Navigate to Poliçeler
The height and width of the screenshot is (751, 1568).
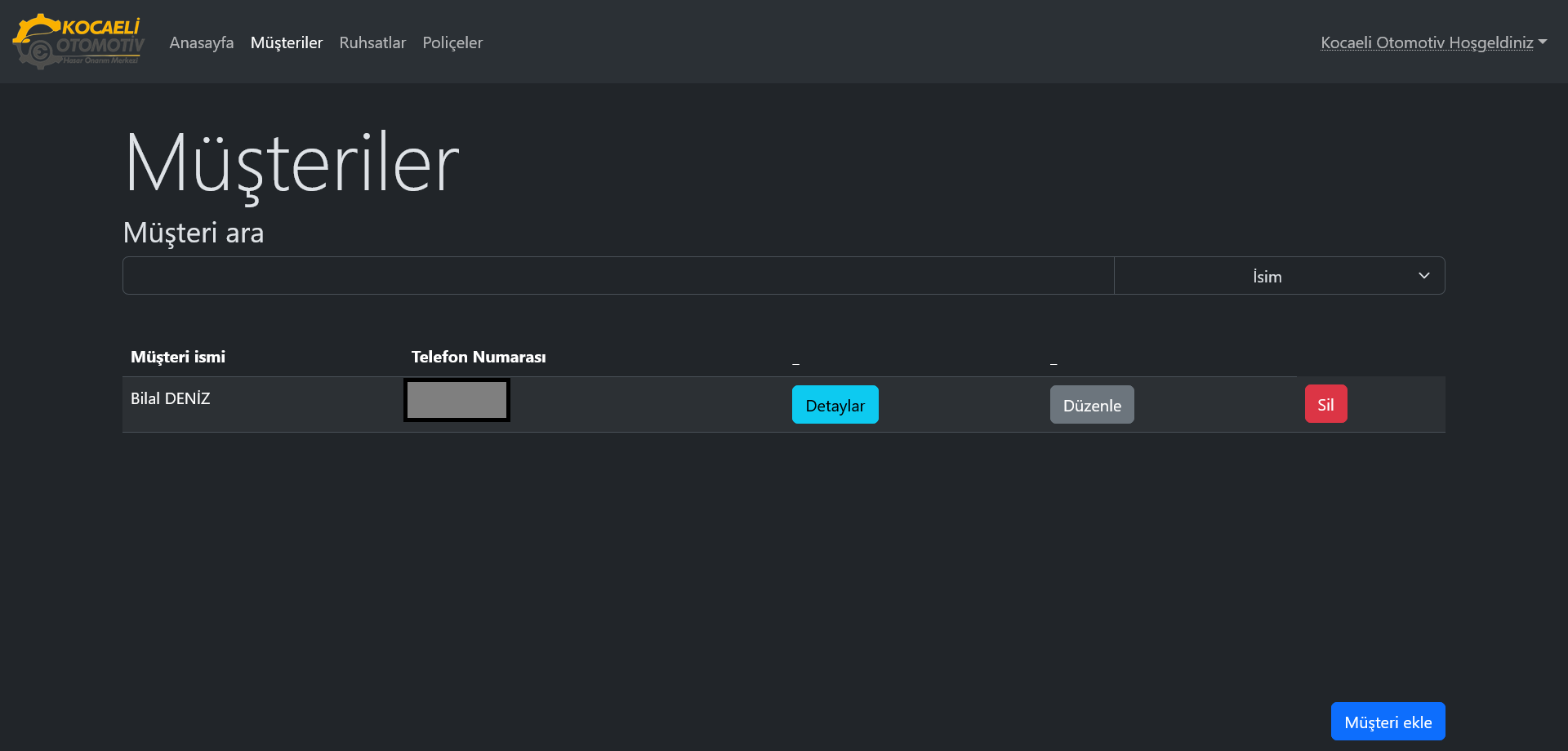tap(452, 42)
